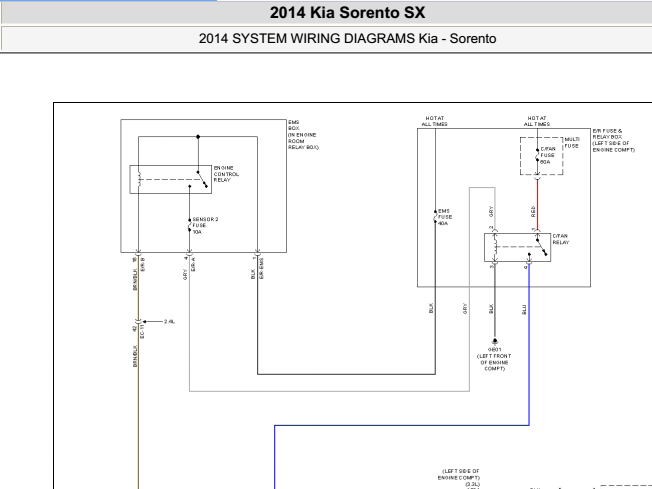
Task: Click the 'ENGINE CONTROL RELAY' label
Action: coord(226,174)
